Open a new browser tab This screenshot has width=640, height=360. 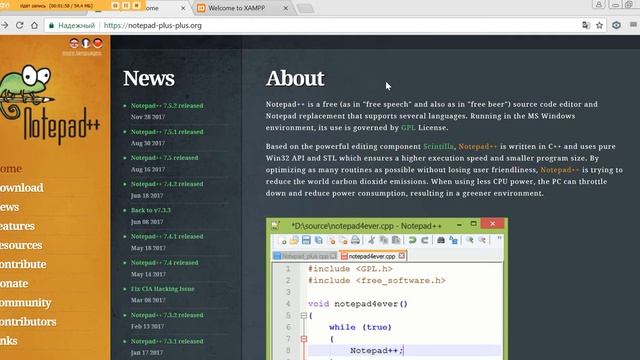[x=305, y=8]
